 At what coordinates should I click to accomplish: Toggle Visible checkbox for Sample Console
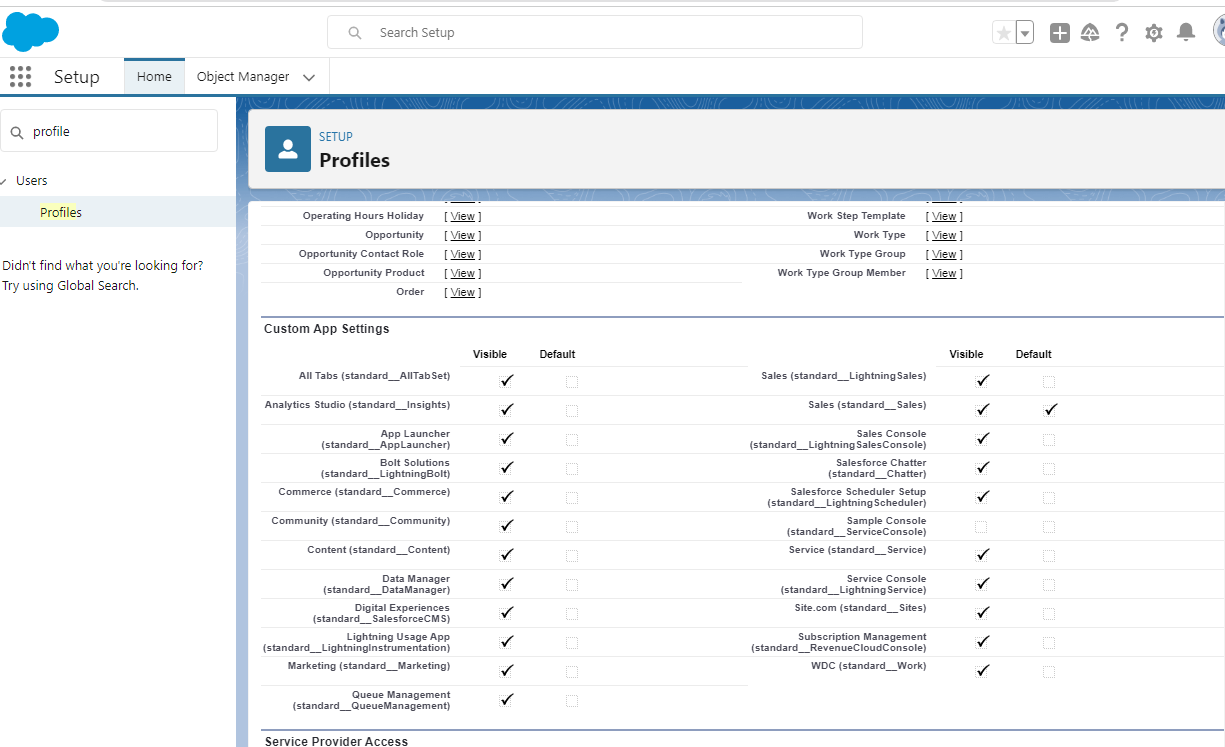[981, 527]
